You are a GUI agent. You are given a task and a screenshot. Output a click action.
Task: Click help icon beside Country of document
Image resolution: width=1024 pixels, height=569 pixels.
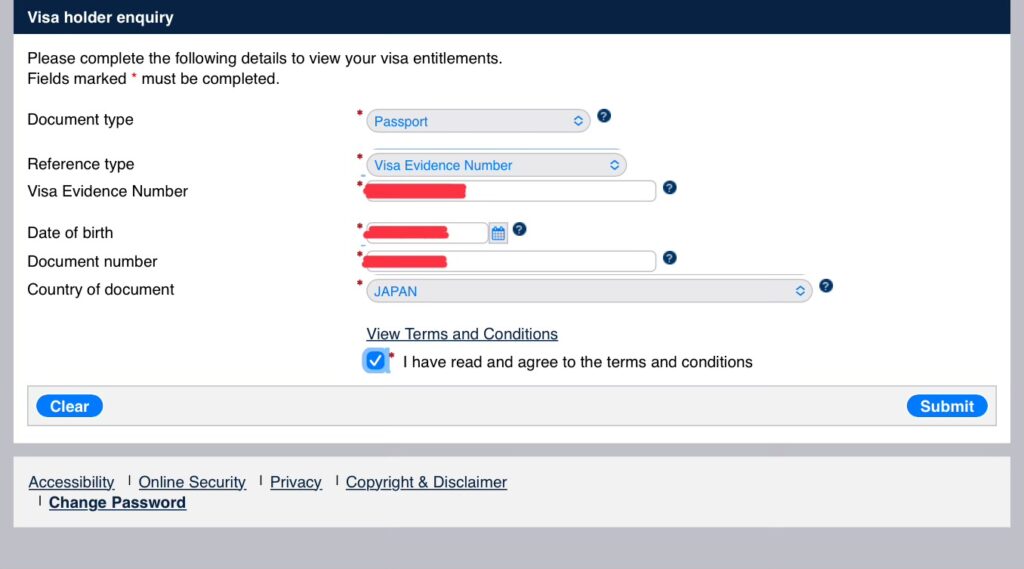[826, 286]
